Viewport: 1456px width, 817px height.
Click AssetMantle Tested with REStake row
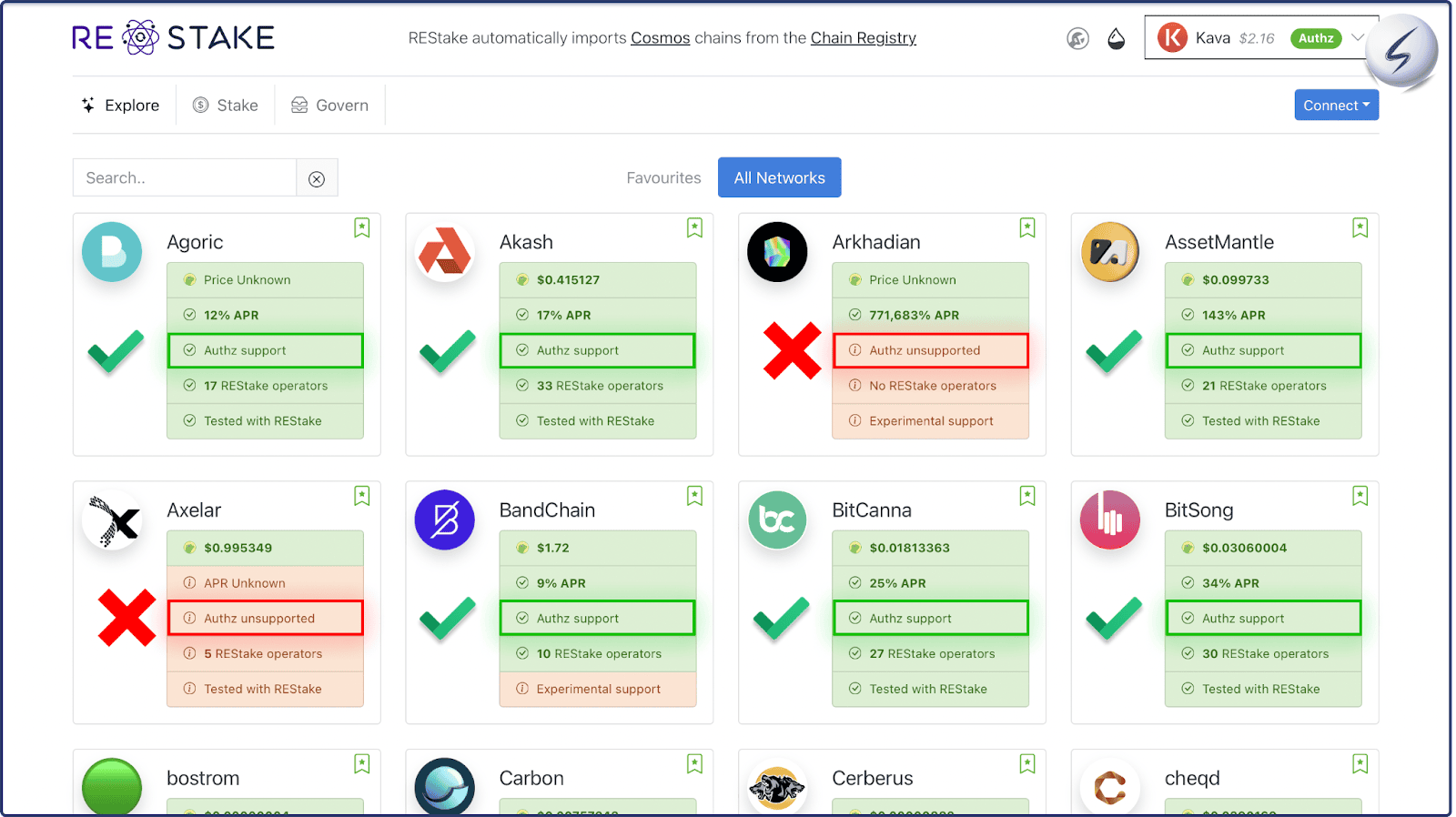(1263, 421)
